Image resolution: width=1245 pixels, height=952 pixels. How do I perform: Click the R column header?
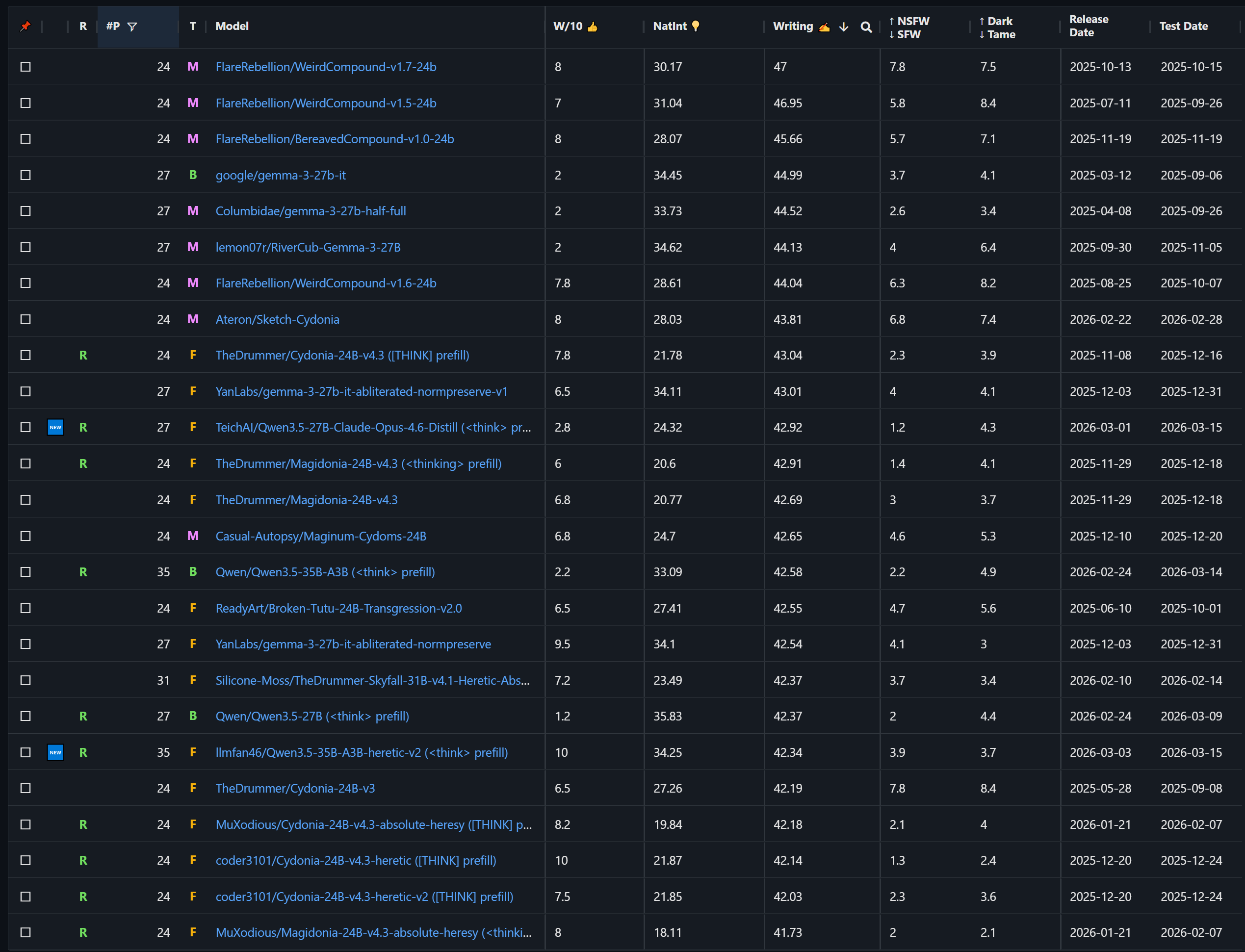point(83,26)
